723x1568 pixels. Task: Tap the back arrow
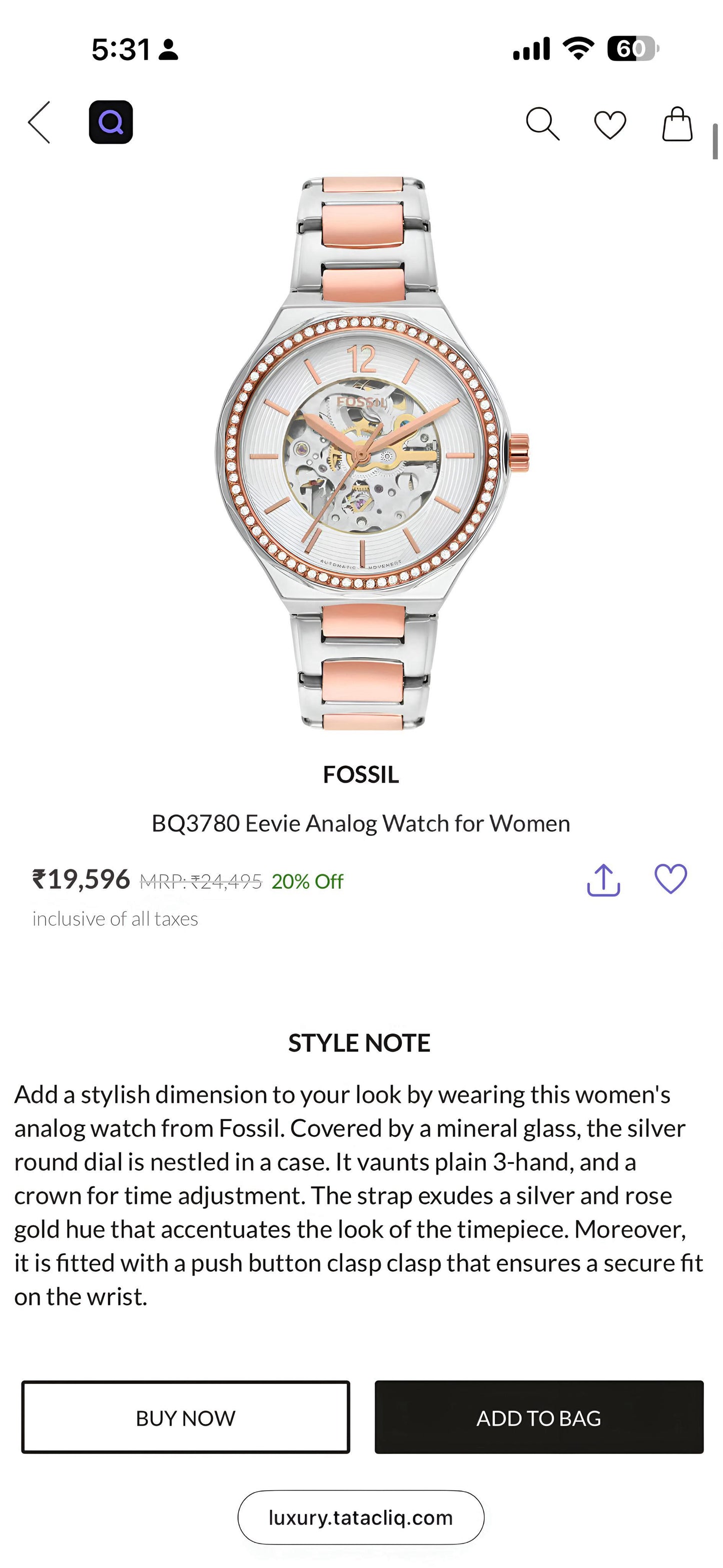coord(40,122)
